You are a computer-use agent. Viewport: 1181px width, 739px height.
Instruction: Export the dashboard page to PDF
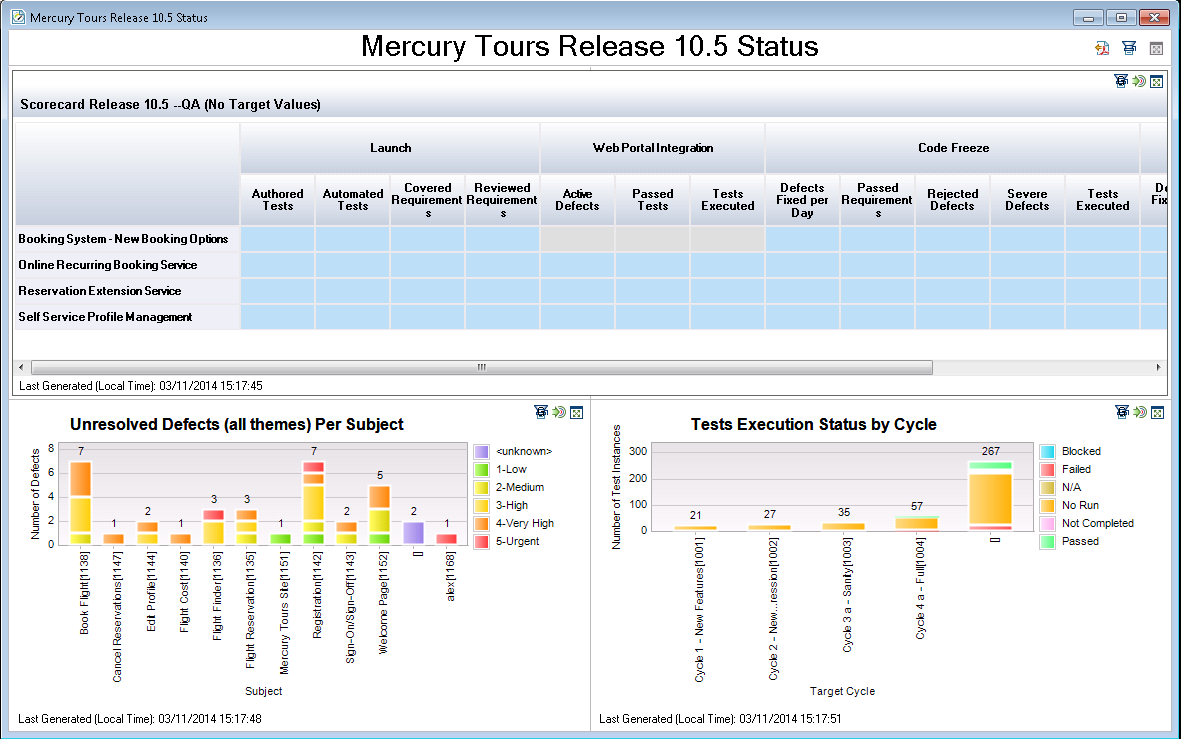click(1102, 48)
